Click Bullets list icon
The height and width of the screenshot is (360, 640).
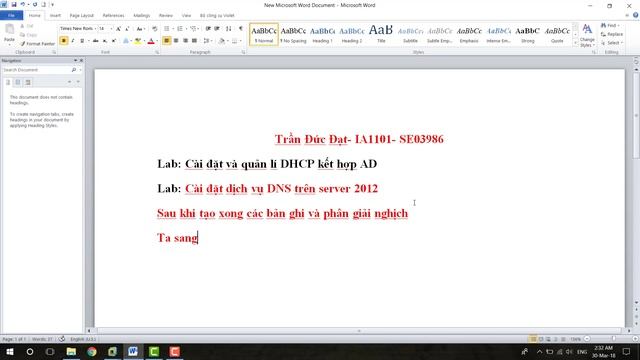tap(167, 29)
